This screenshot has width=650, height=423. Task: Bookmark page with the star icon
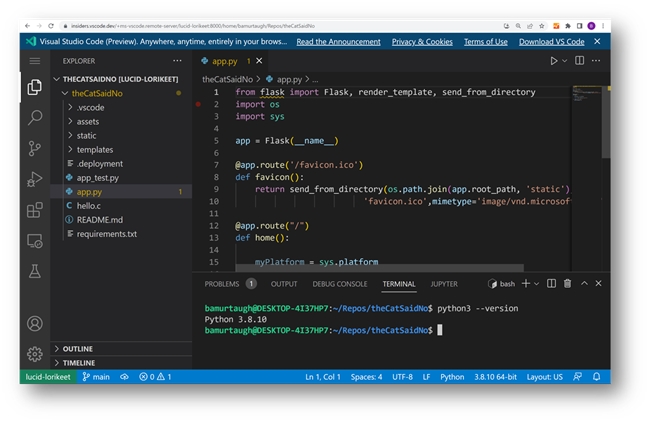pos(542,26)
